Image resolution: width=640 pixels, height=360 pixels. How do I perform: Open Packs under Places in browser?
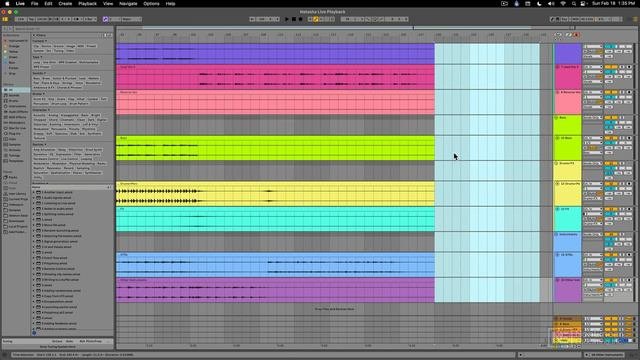click(17, 177)
